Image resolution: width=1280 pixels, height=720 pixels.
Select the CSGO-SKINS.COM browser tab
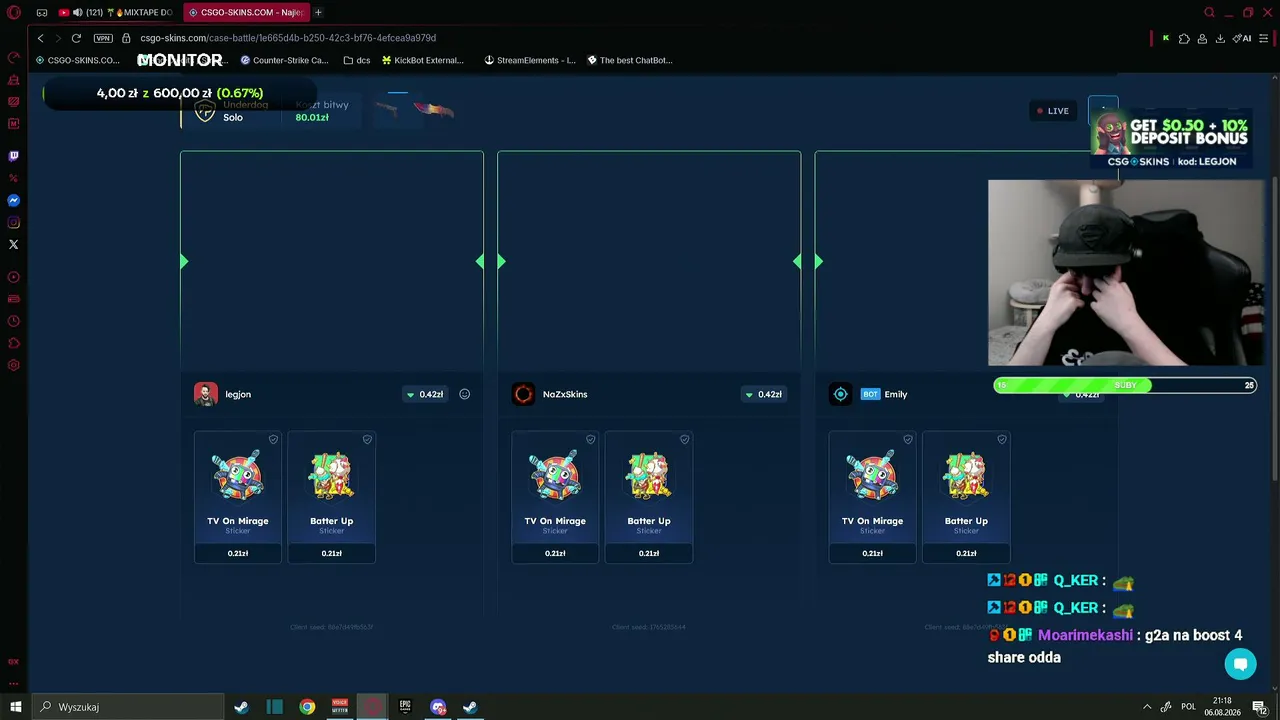coord(247,13)
